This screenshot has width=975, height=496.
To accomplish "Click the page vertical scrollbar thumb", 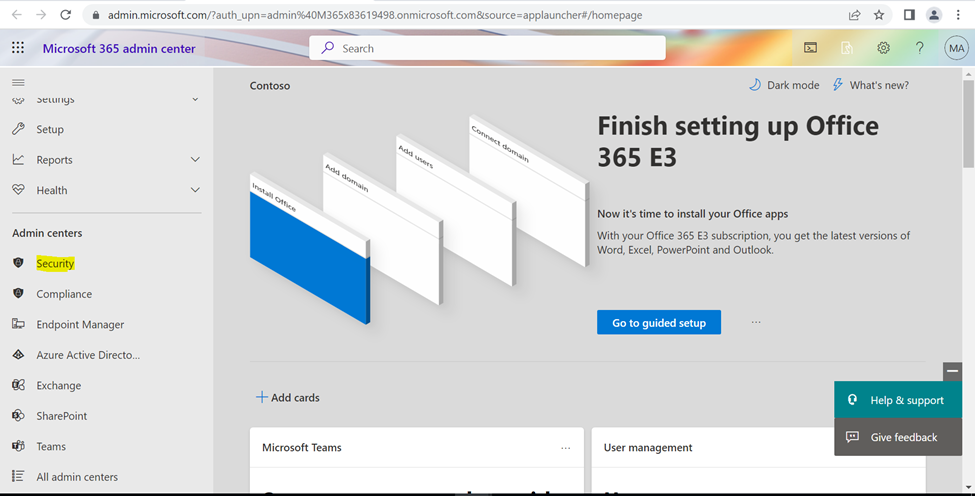I will [x=968, y=124].
